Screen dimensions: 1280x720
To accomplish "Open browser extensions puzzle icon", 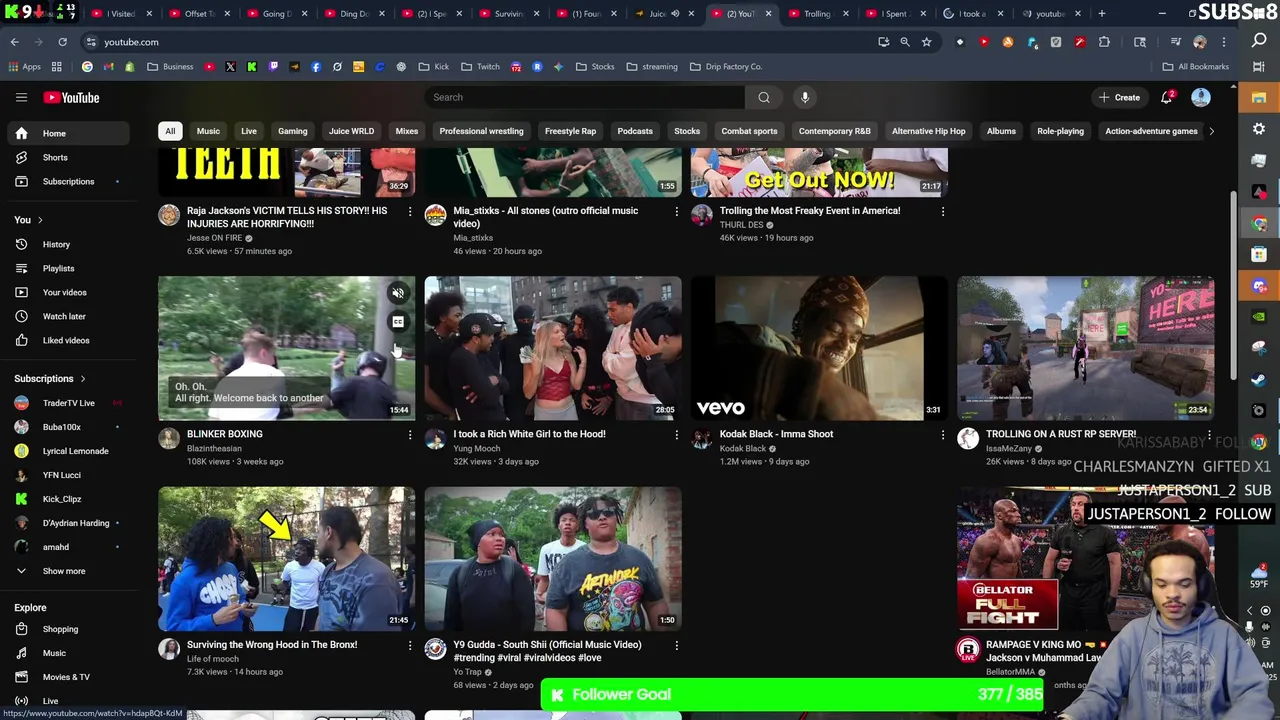I will [x=1104, y=42].
